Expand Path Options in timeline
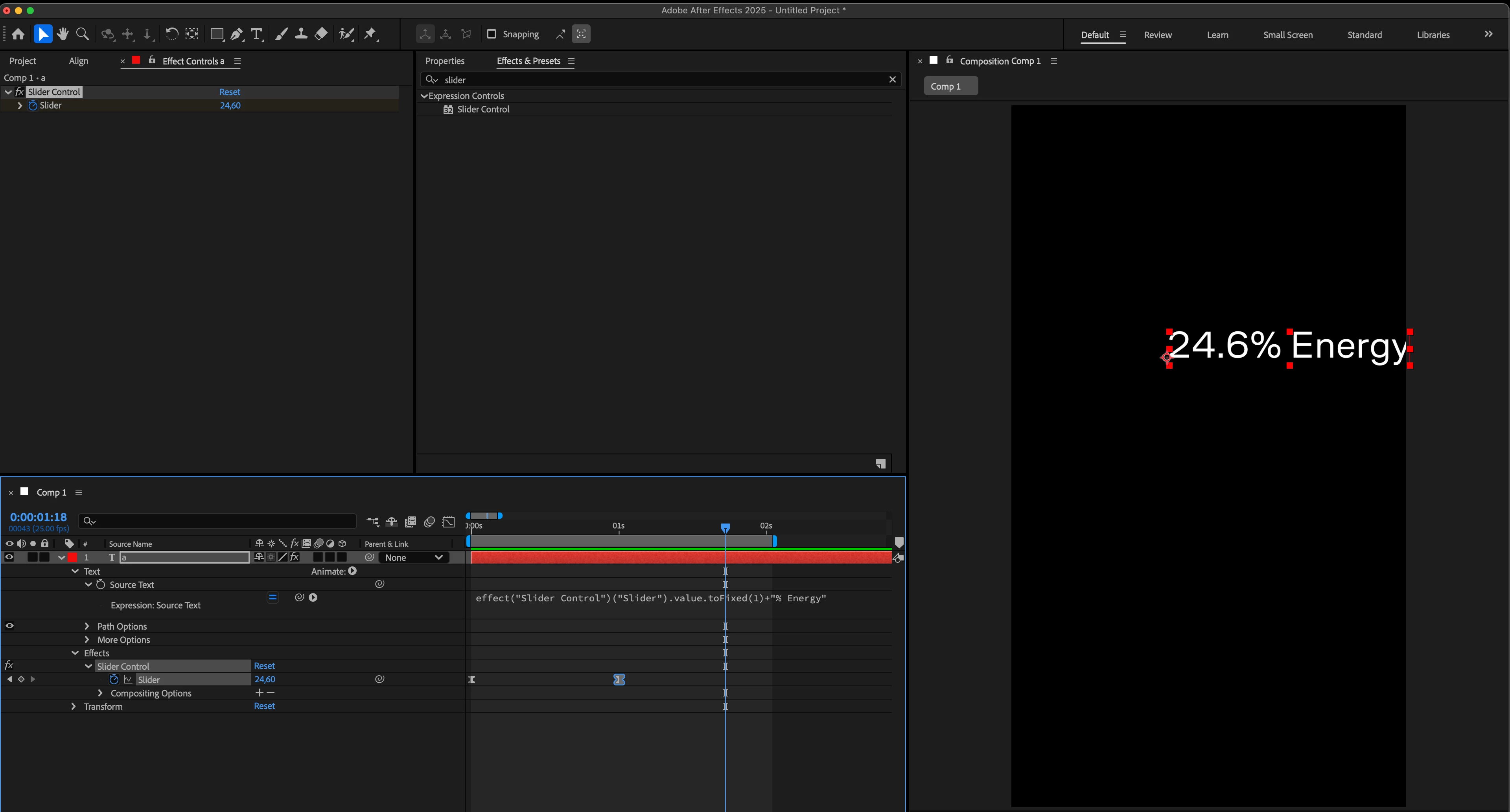Screen dimensions: 1510x812 pyautogui.click(x=87, y=626)
